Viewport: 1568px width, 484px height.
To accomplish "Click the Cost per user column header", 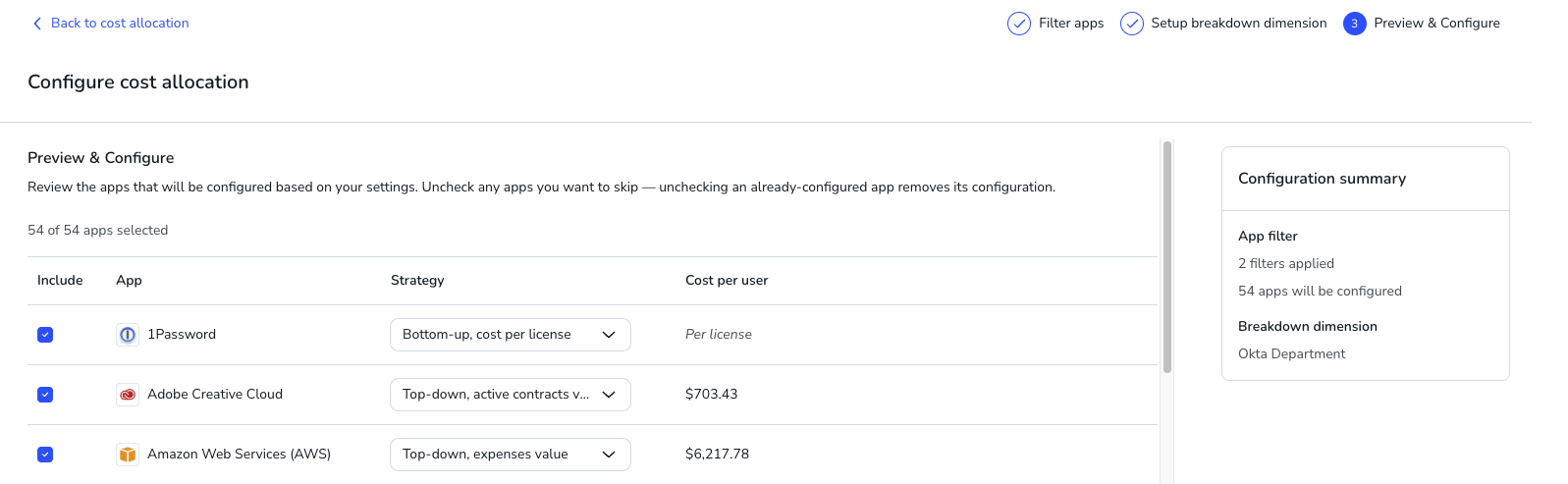I will click(727, 281).
